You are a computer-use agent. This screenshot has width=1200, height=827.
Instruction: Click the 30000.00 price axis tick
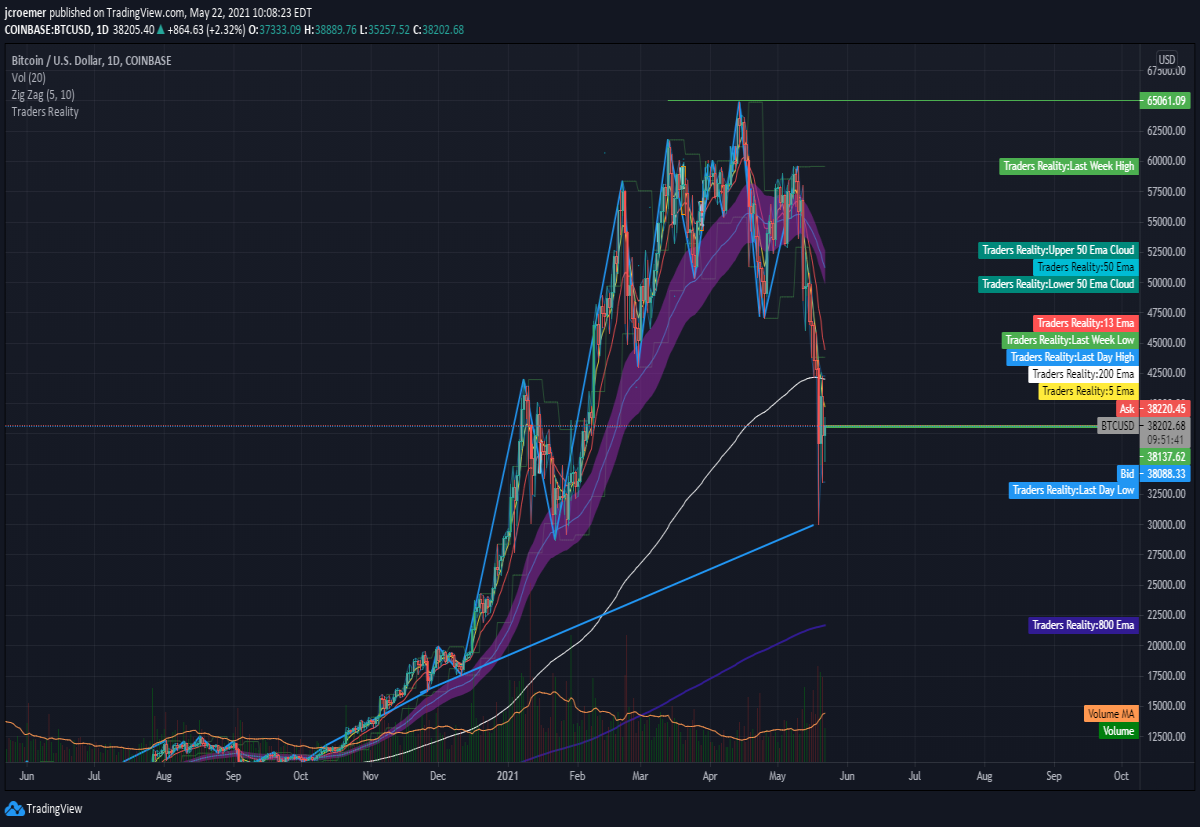click(x=1166, y=524)
